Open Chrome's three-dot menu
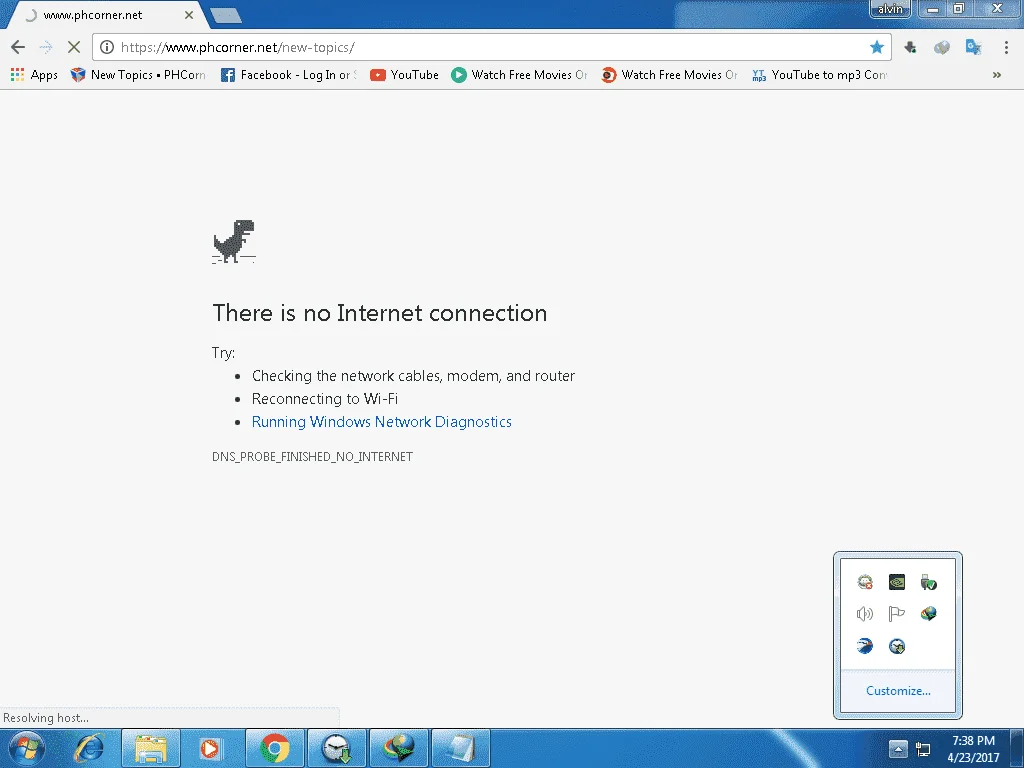 point(1006,47)
